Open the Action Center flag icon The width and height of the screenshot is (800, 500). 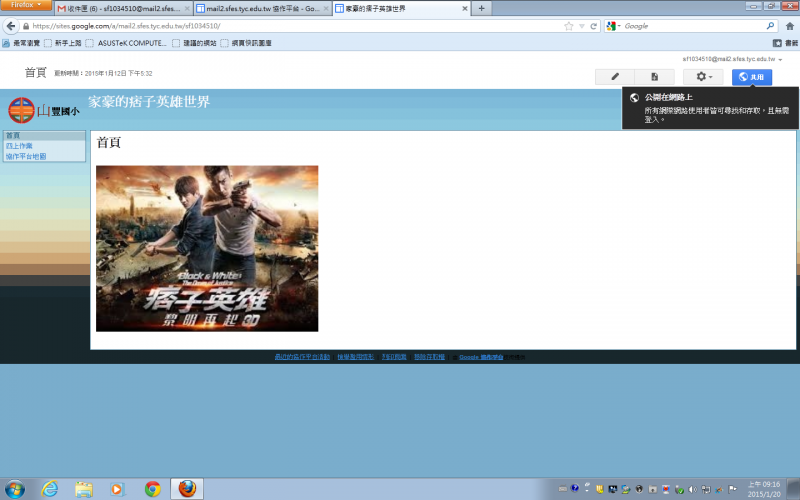[733, 489]
